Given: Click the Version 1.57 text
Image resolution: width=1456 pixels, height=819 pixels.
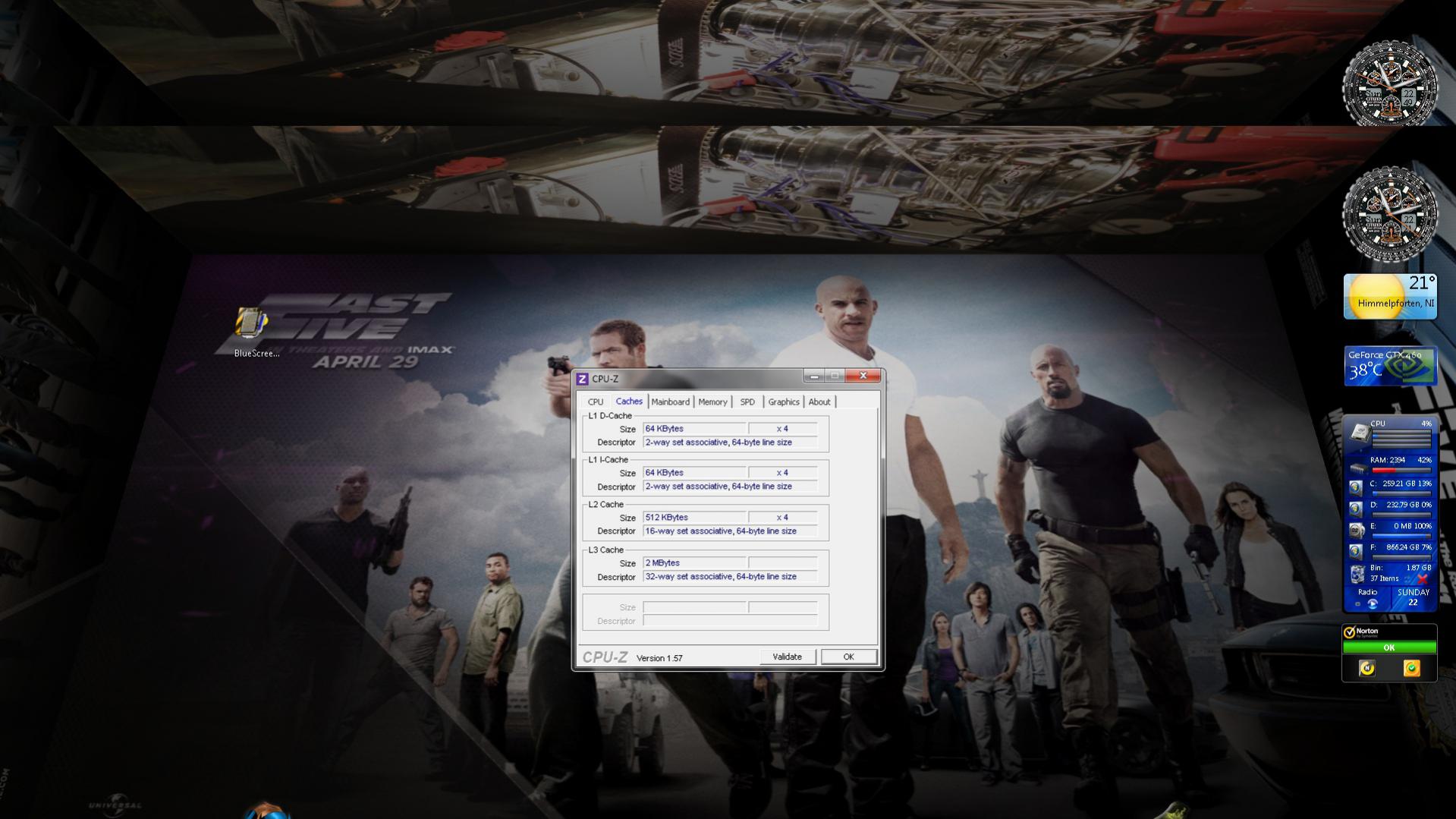Looking at the screenshot, I should (x=659, y=658).
